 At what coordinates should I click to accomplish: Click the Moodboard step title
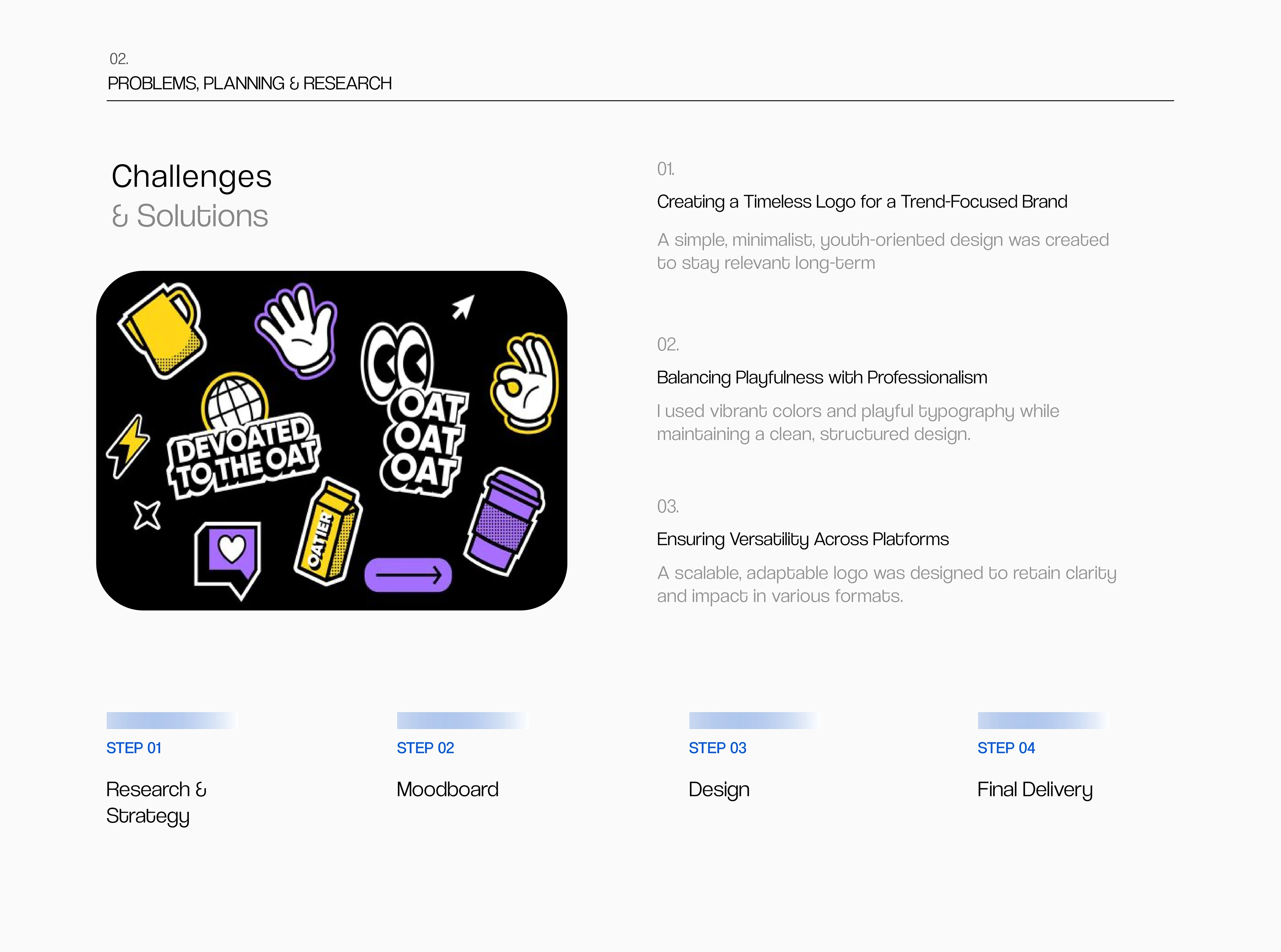(x=447, y=790)
